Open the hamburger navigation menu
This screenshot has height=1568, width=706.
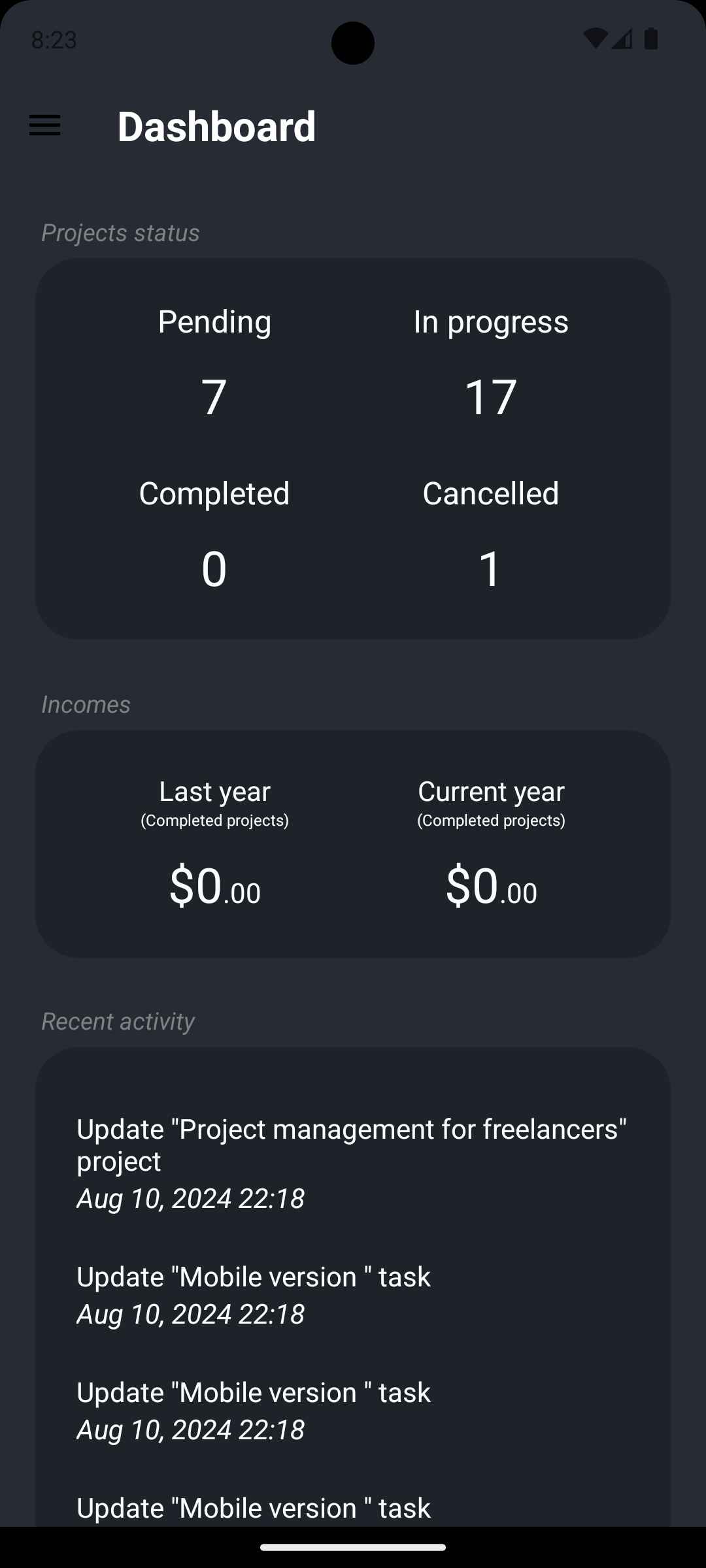coord(45,125)
